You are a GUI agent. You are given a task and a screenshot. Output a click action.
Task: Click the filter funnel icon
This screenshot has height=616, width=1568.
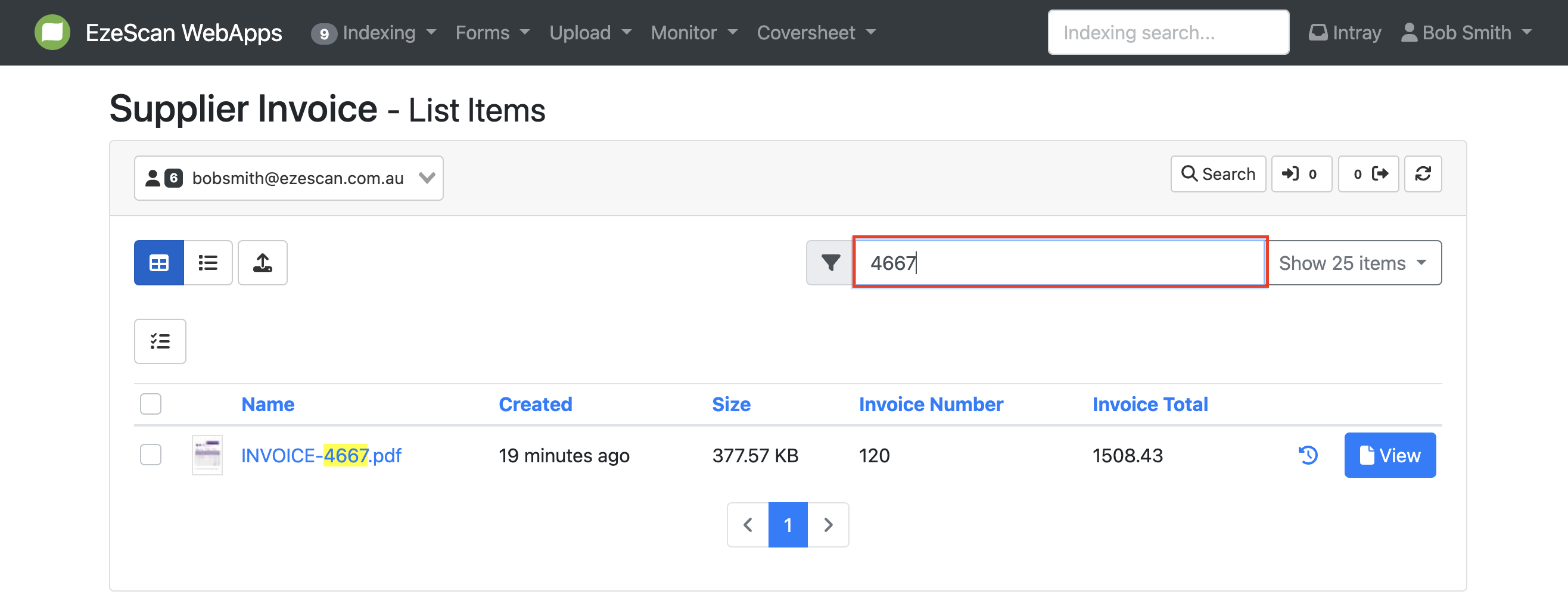coord(830,263)
